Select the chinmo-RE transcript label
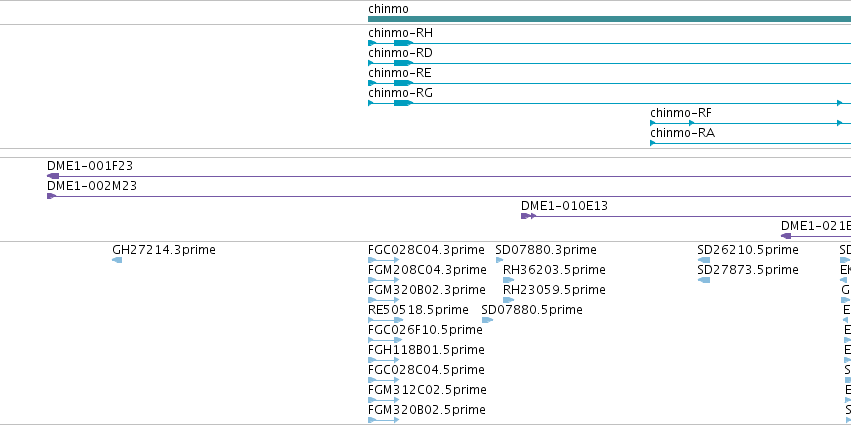This screenshot has height=425, width=851. [x=400, y=73]
